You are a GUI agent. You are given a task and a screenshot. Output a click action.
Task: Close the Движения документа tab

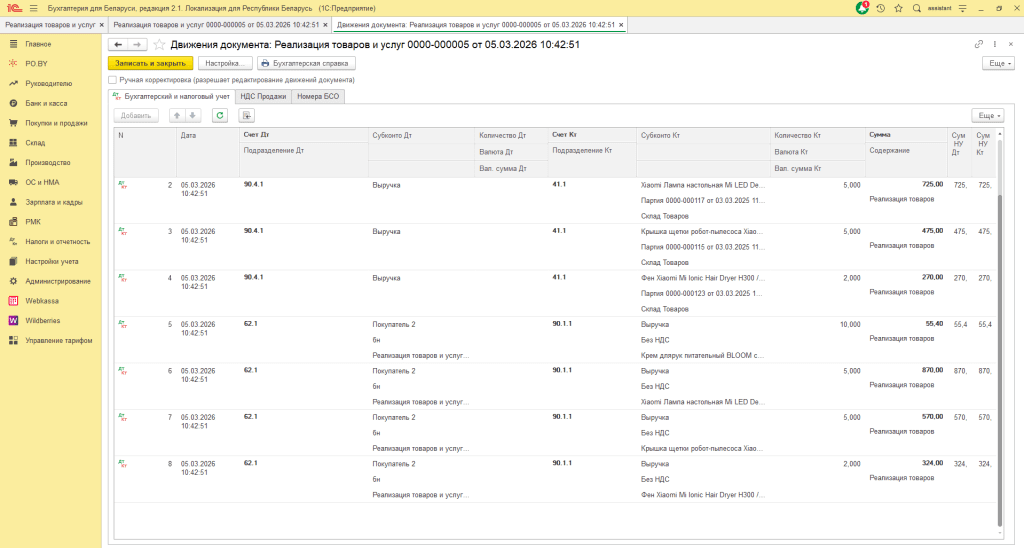coord(621,25)
